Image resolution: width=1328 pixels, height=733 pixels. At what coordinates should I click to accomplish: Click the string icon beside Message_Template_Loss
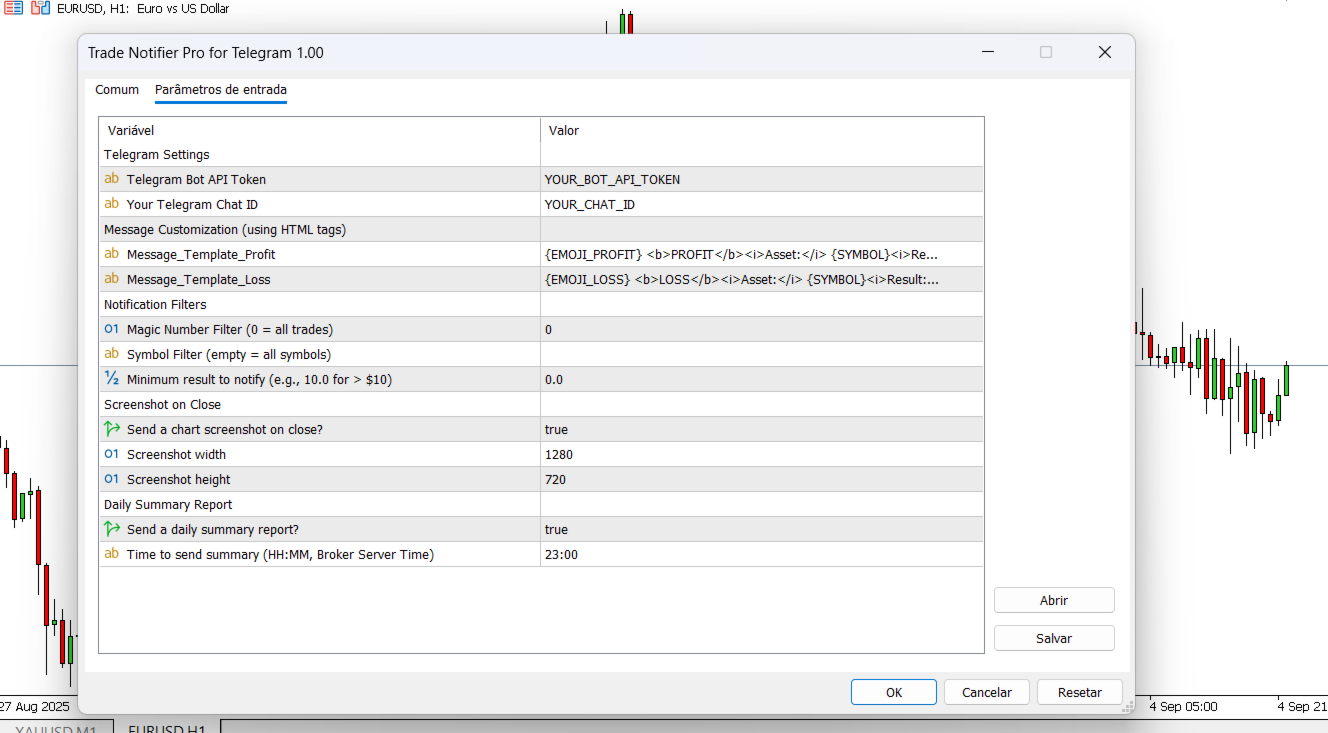click(x=111, y=279)
